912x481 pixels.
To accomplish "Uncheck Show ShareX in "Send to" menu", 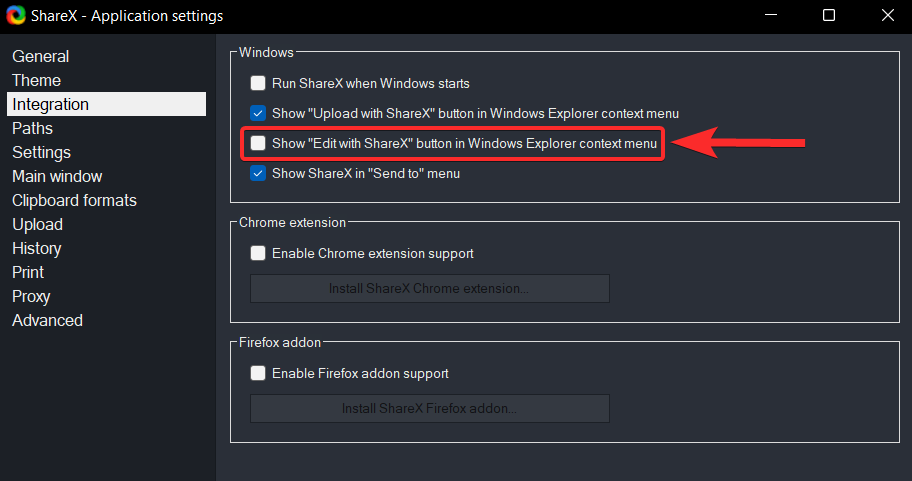I will pyautogui.click(x=258, y=173).
